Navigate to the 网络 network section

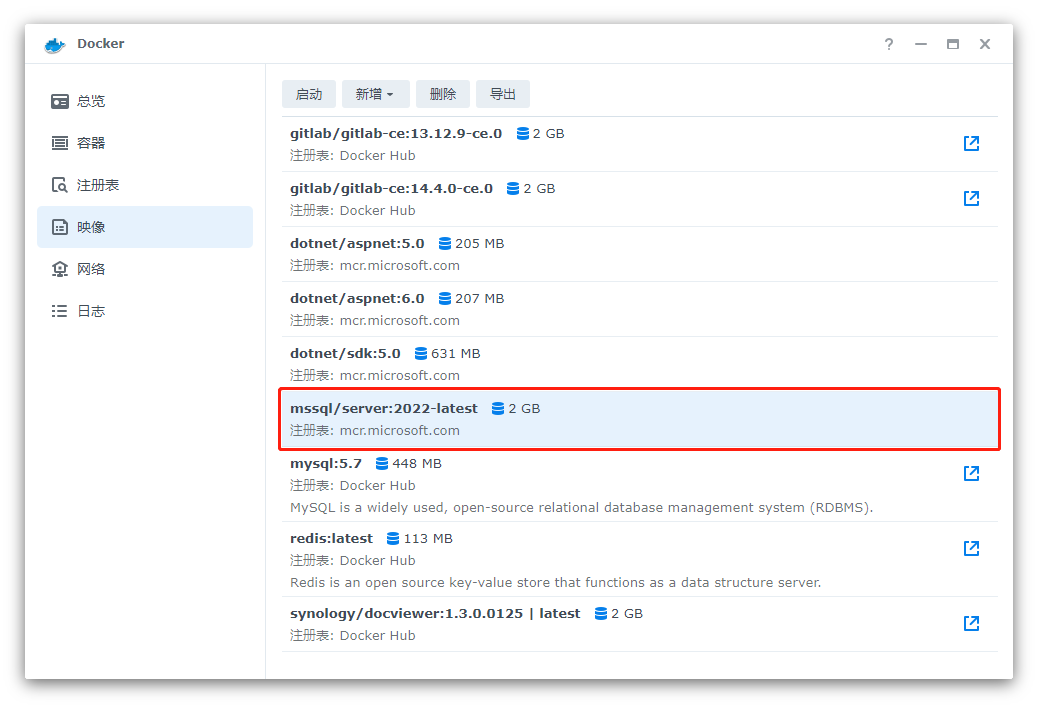click(145, 269)
